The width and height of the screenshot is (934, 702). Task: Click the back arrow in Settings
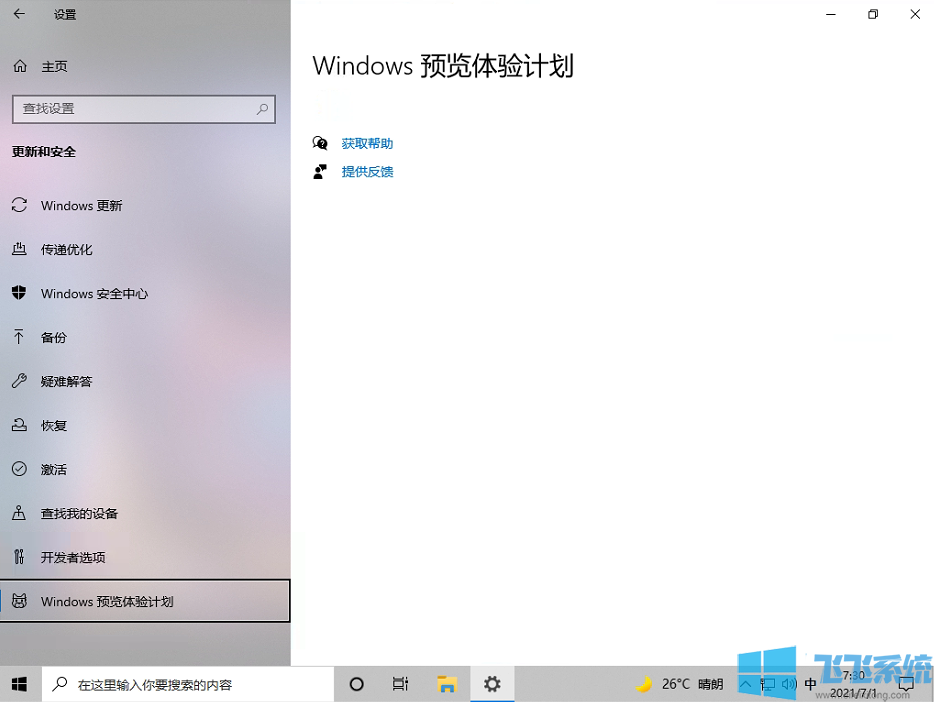[x=19, y=15]
